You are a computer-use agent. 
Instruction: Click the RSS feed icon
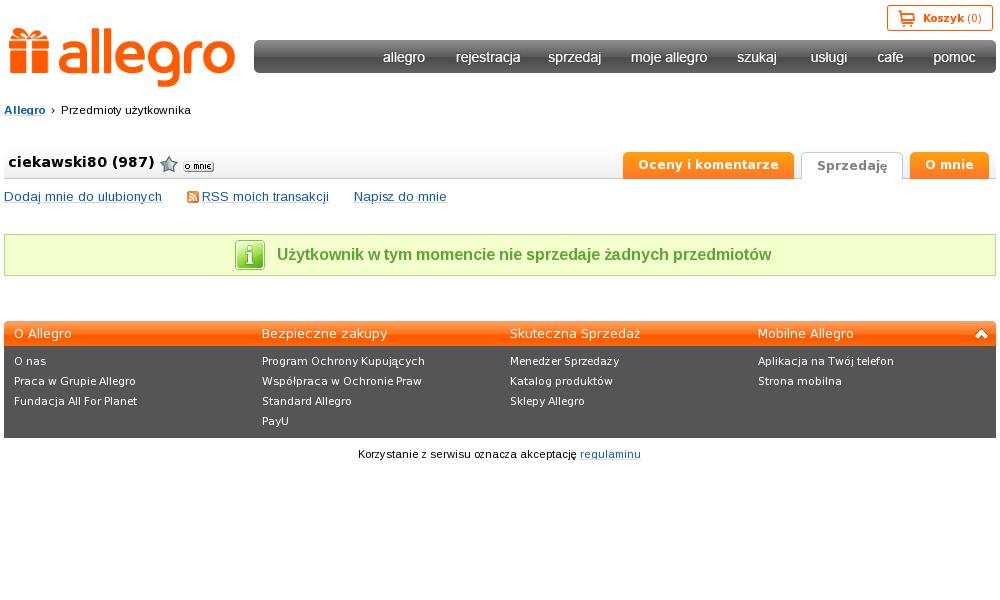click(193, 197)
